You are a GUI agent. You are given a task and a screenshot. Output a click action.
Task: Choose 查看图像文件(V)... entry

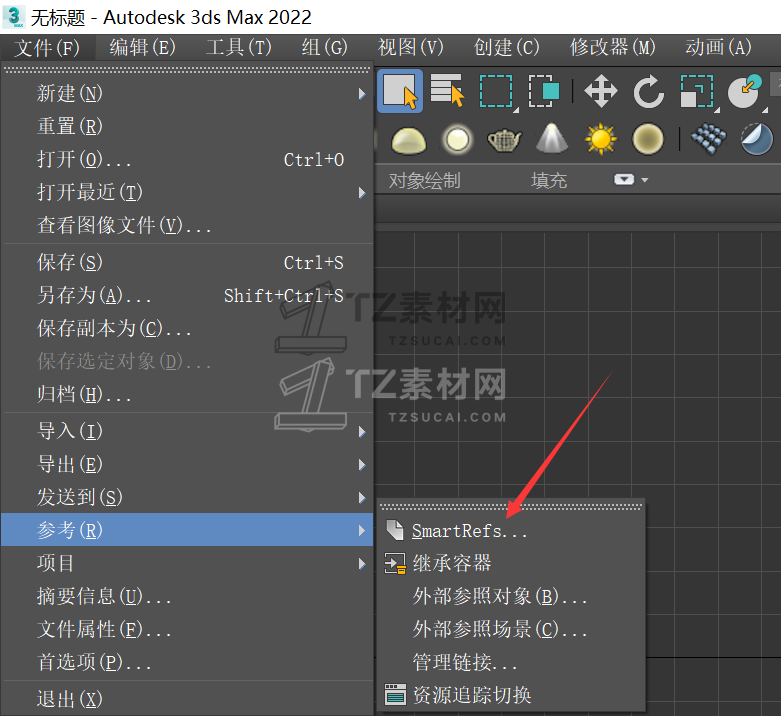tap(187, 226)
